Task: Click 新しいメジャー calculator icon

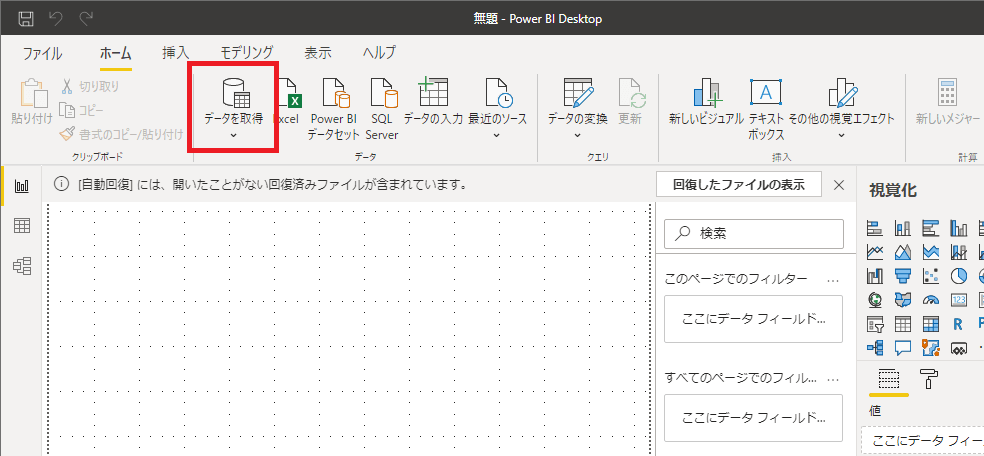Action: pyautogui.click(x=947, y=93)
